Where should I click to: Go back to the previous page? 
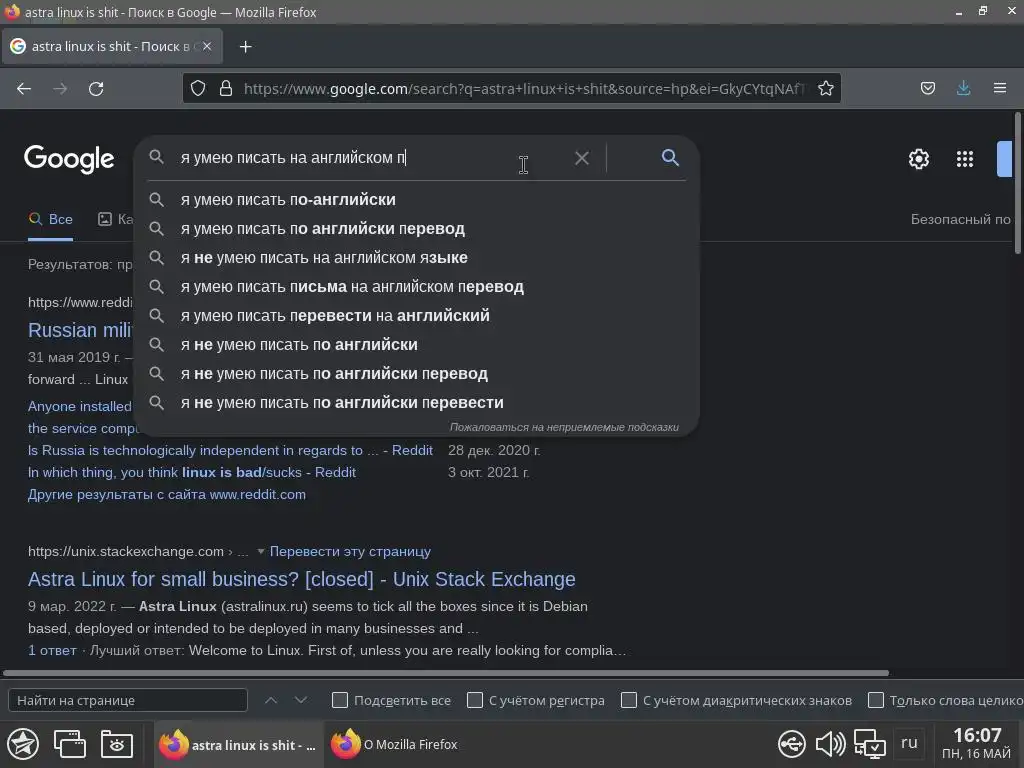point(24,89)
